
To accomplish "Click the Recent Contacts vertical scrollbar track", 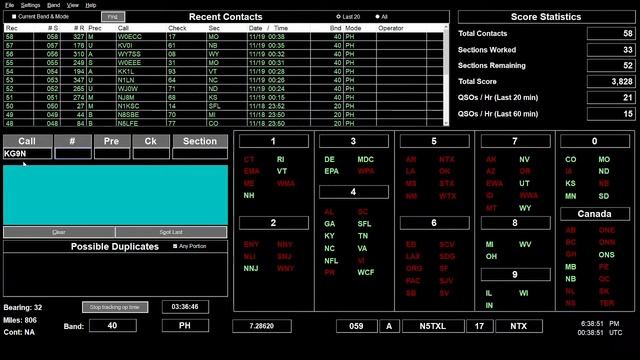I will 446,98.
